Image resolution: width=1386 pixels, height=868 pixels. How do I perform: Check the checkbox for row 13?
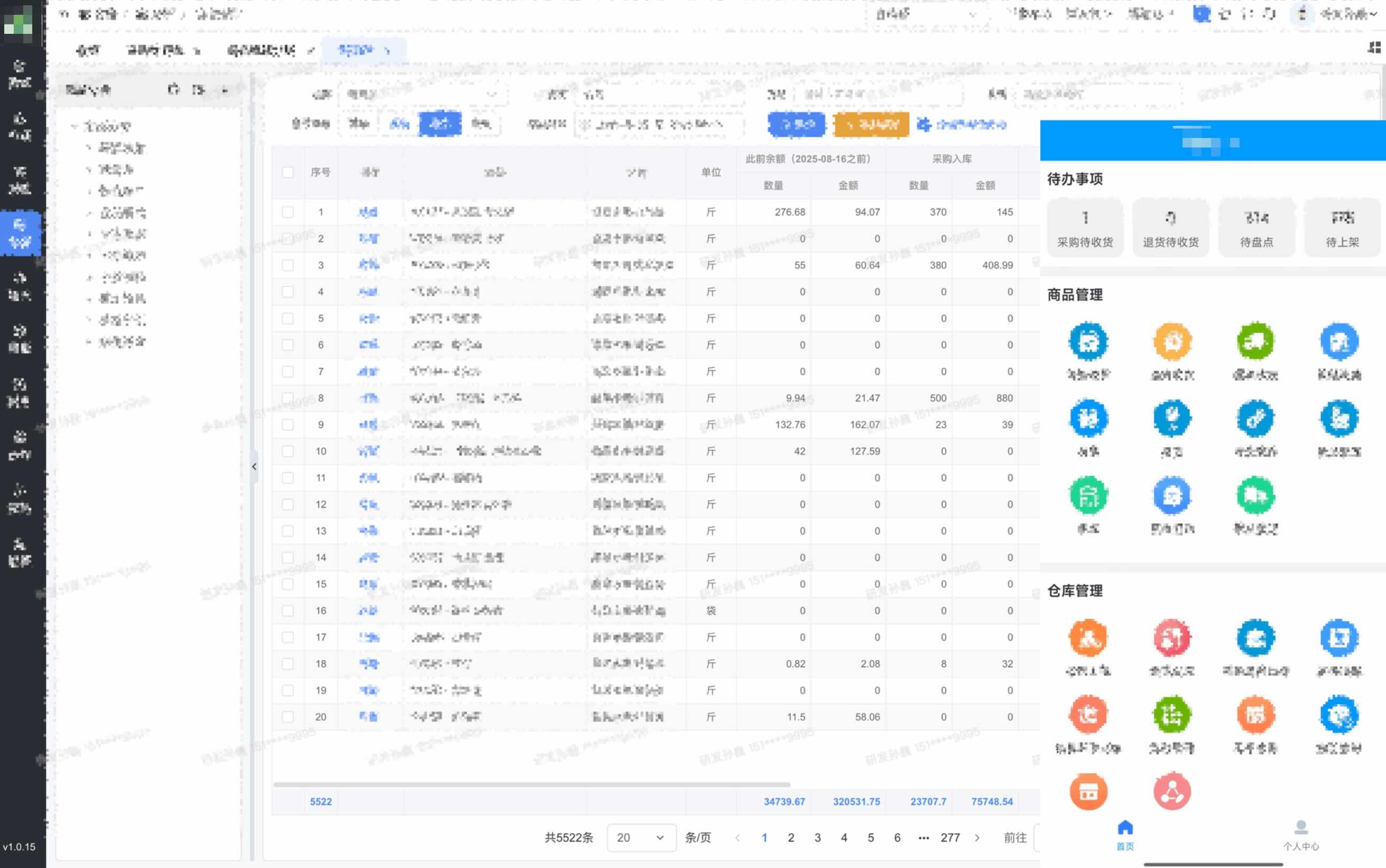point(288,531)
